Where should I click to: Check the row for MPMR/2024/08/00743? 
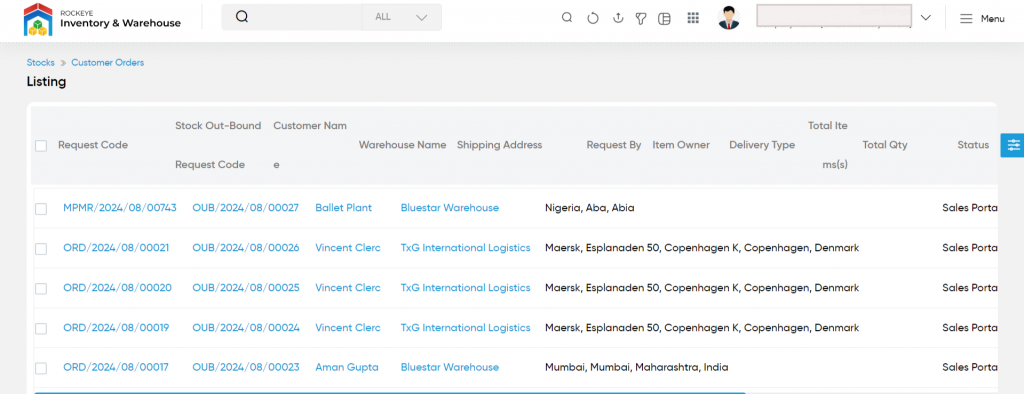point(41,208)
